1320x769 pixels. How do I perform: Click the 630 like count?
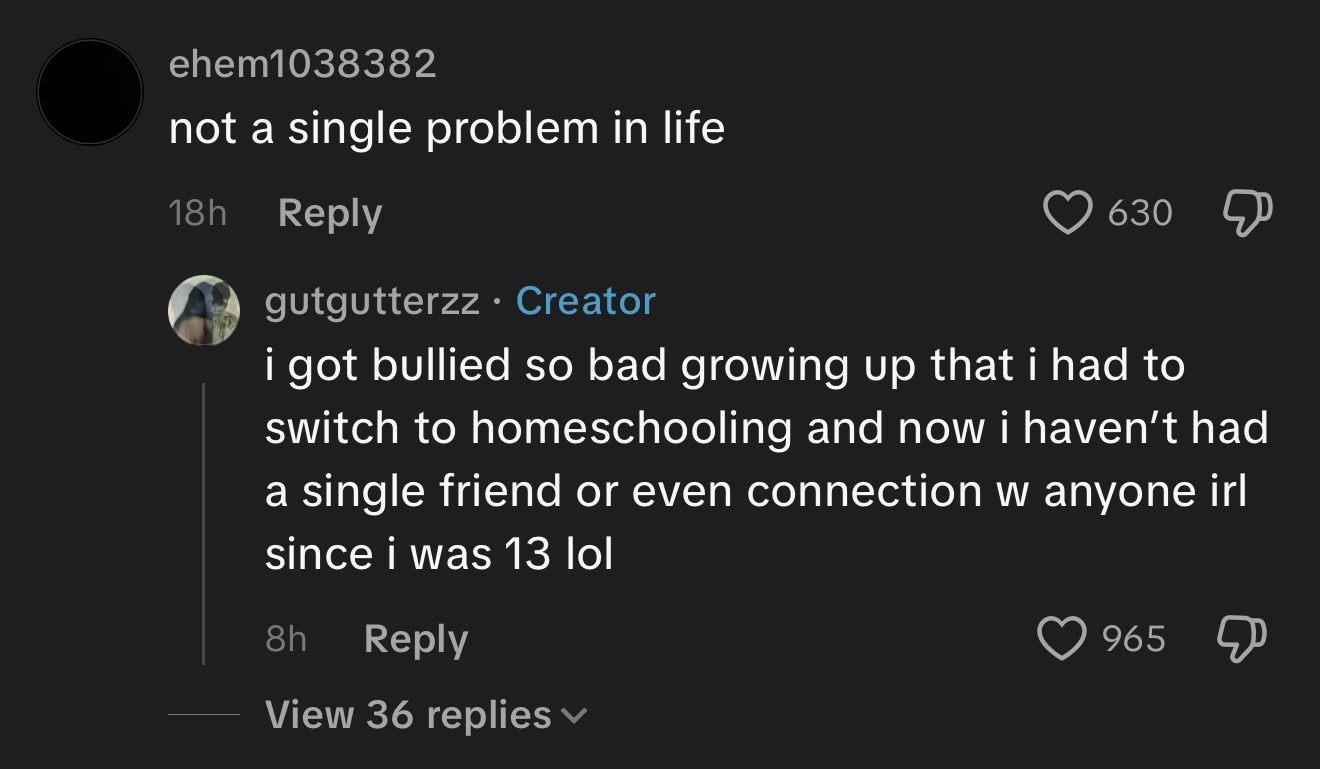tap(1140, 213)
